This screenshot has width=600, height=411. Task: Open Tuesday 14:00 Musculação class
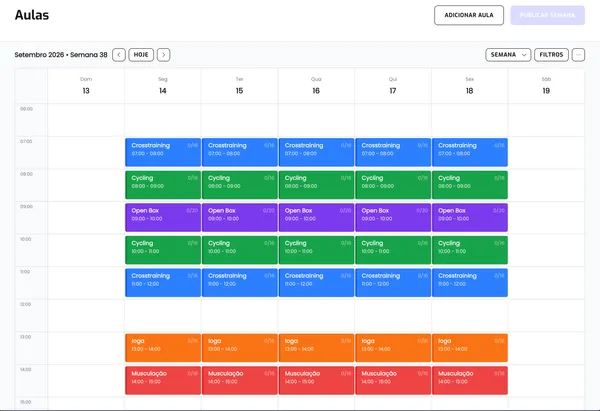tap(240, 380)
